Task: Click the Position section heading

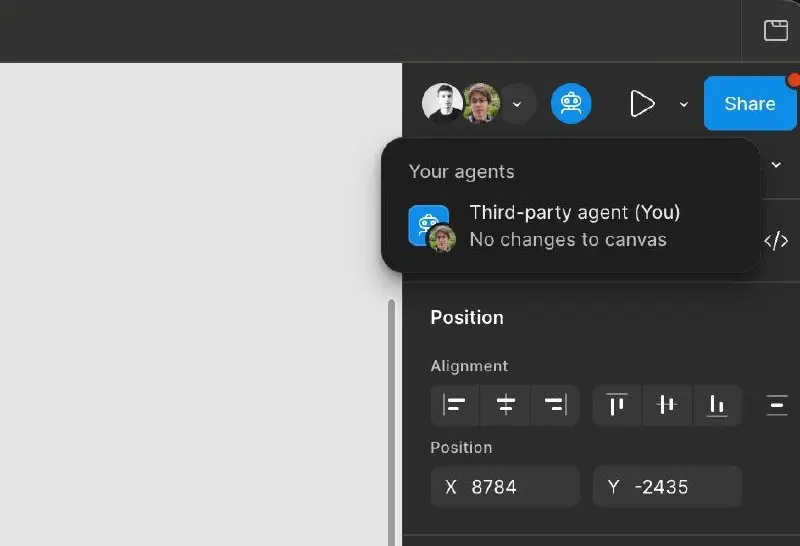Action: click(467, 317)
